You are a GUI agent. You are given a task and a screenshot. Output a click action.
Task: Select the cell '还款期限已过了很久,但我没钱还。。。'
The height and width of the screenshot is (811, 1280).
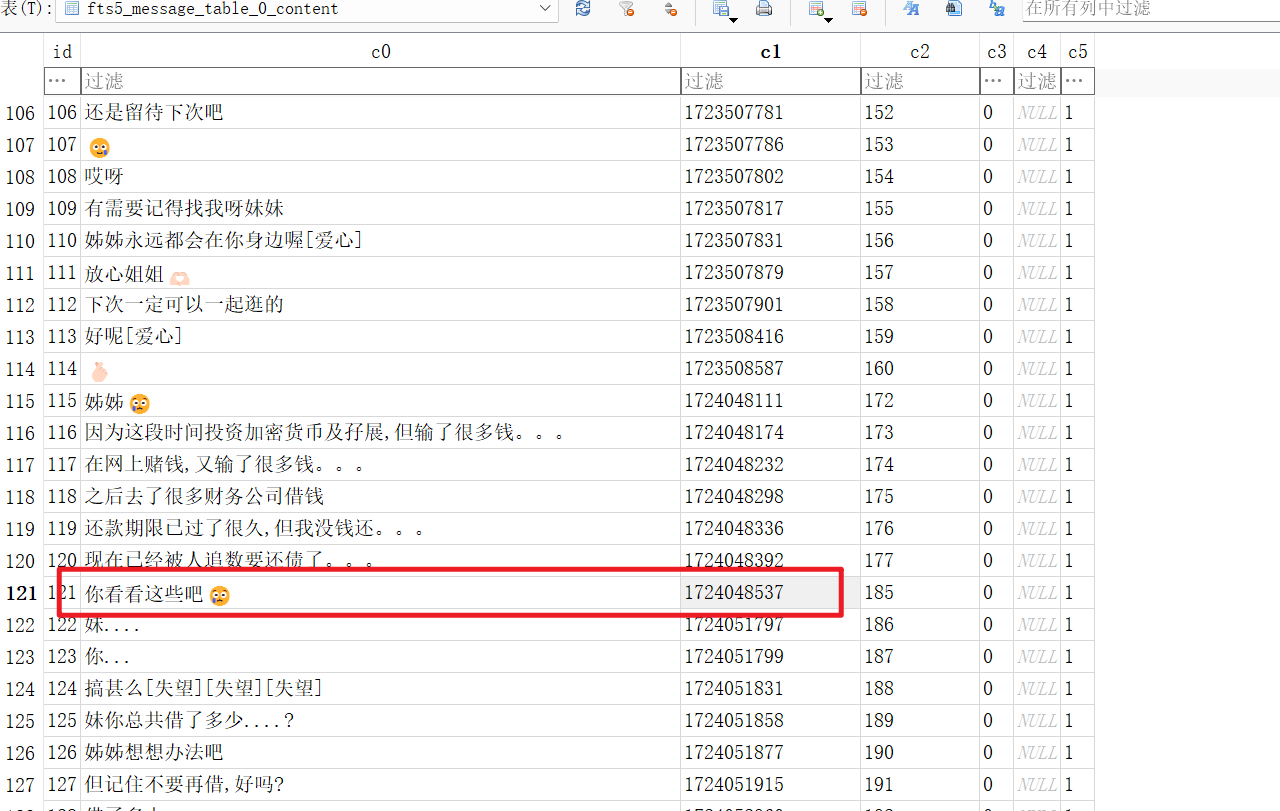380,529
